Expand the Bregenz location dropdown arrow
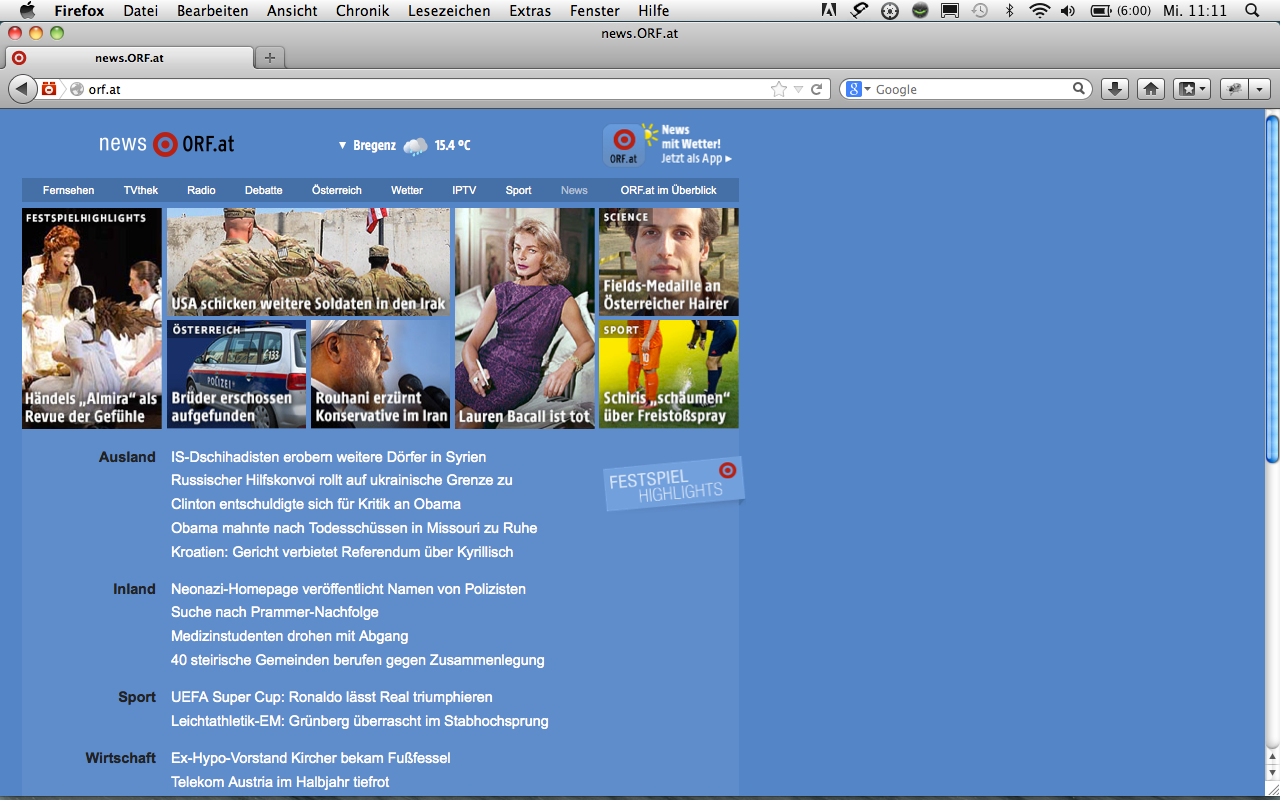Screen dimensions: 1280x800 342,146
